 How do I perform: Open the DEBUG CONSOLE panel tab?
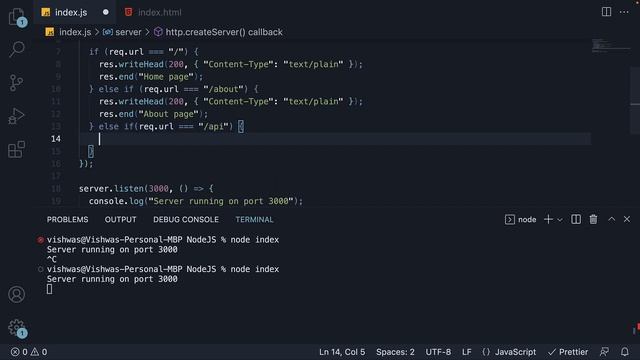186,220
